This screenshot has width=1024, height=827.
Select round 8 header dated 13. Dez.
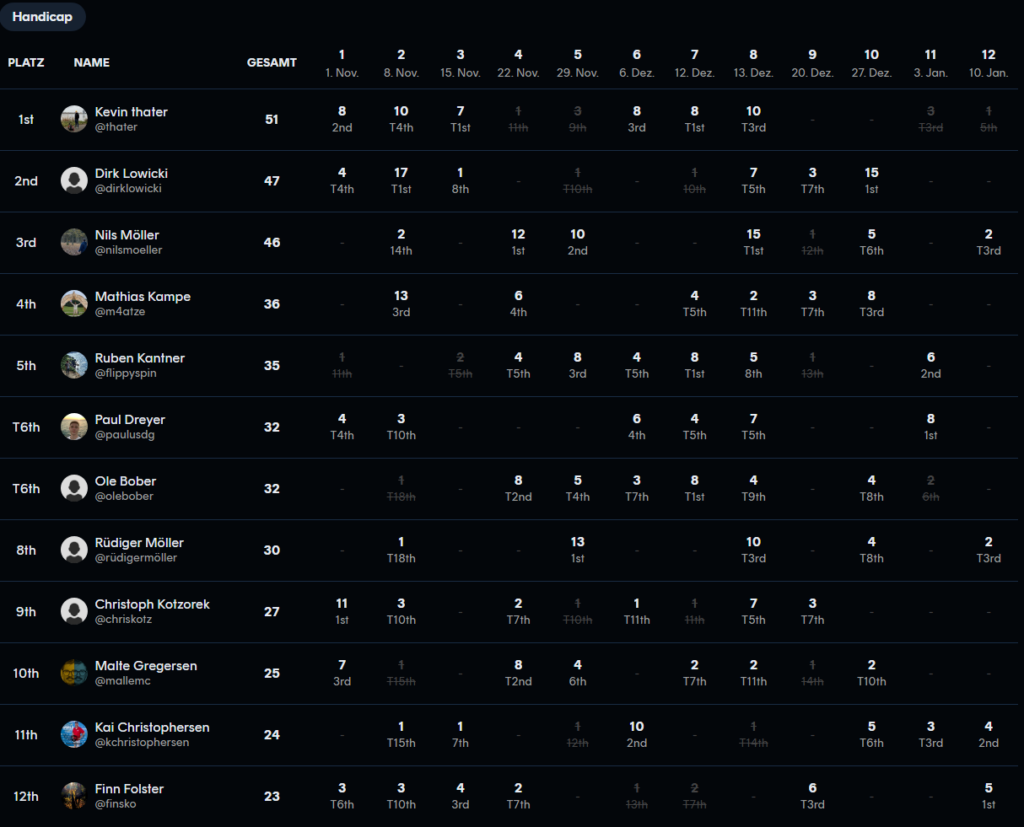coord(753,63)
